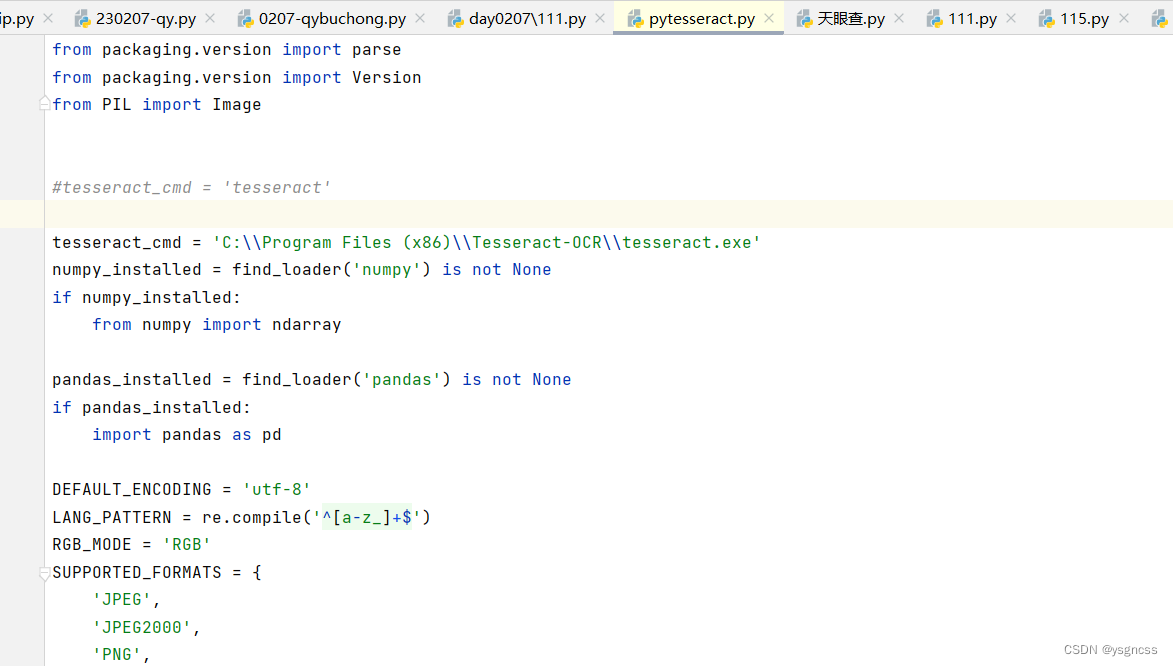Click the commented #tesseract_cmd line
This screenshot has height=666, width=1173.
point(192,187)
